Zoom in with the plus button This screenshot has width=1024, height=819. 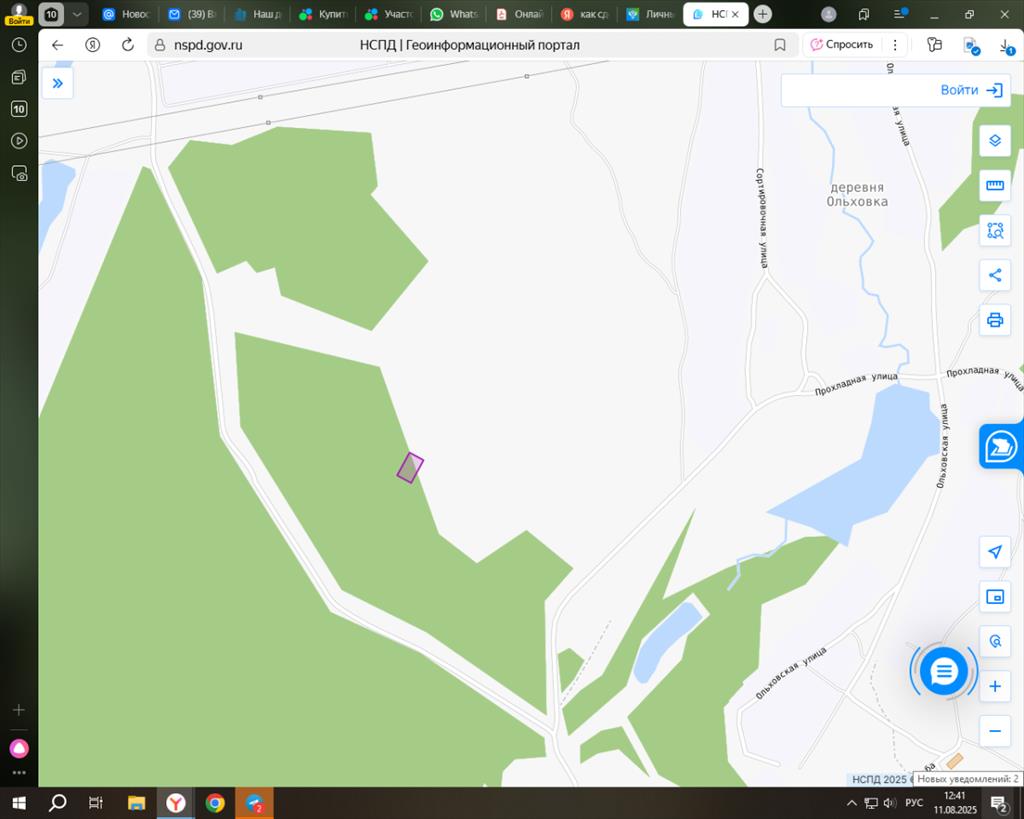[x=994, y=686]
